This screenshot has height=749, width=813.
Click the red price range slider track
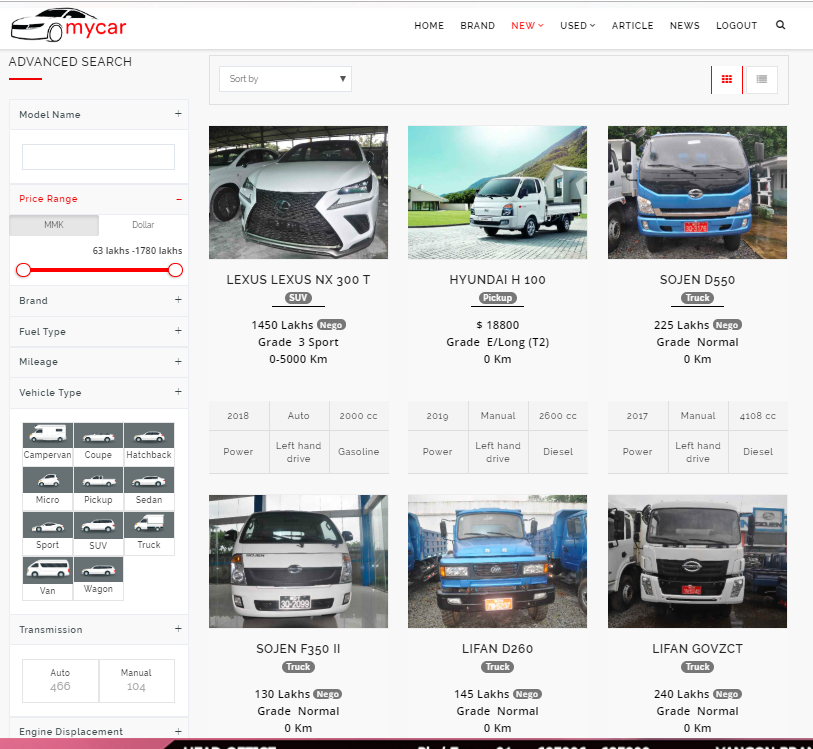pos(100,270)
